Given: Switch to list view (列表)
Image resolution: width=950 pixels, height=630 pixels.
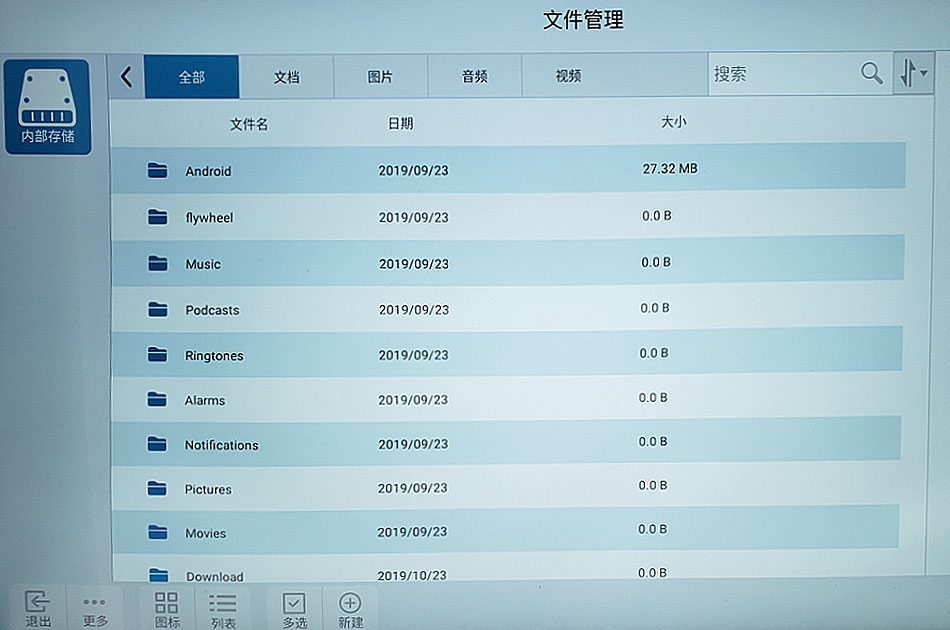Looking at the screenshot, I should coord(223,608).
